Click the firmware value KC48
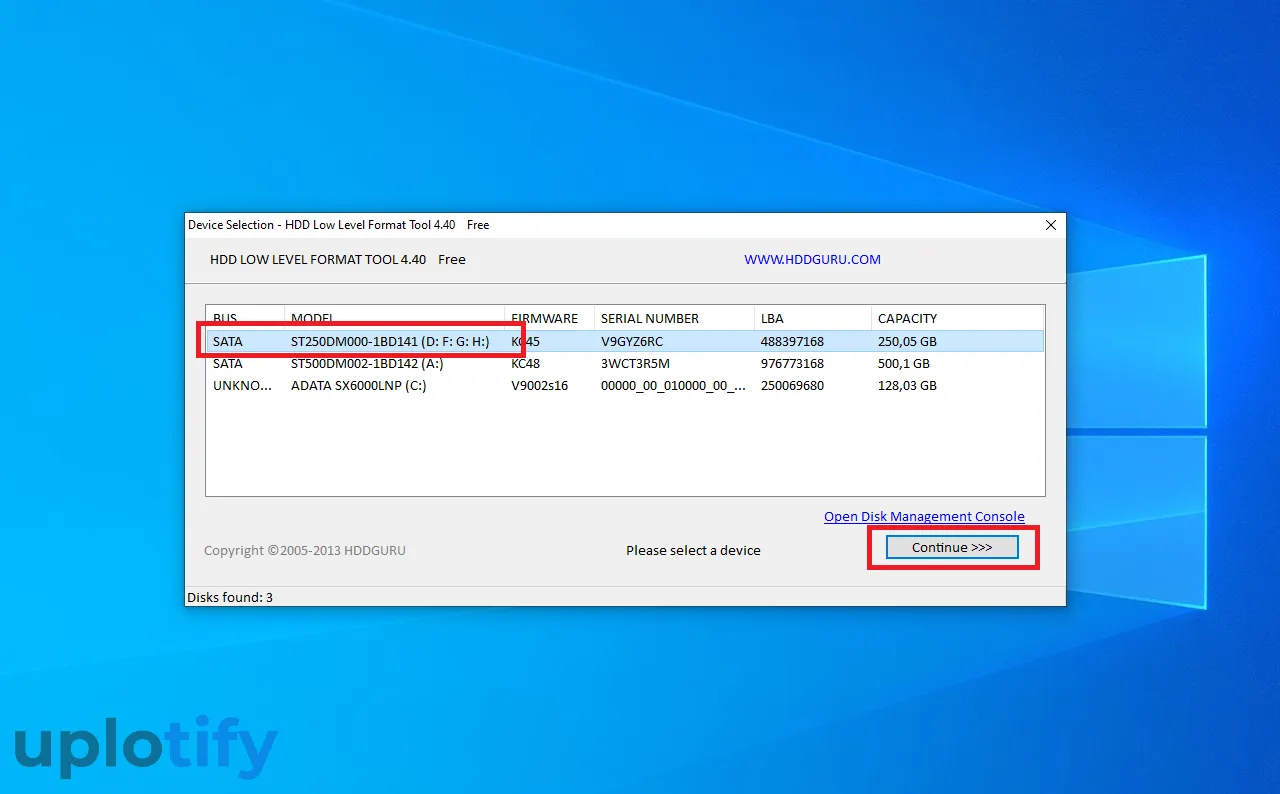 pyautogui.click(x=525, y=363)
